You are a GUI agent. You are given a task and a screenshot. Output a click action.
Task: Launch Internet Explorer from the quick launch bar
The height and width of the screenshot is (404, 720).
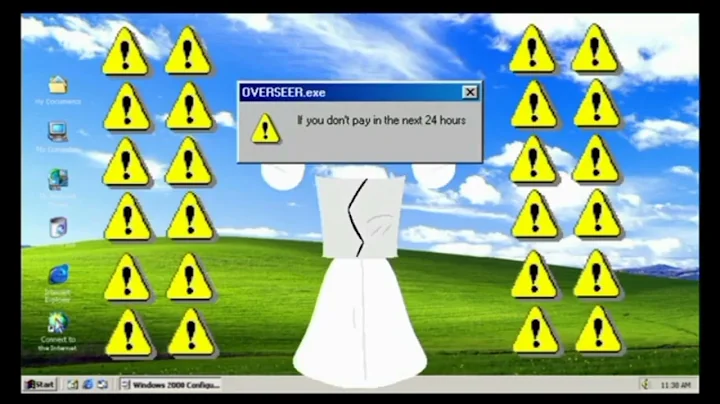tap(88, 385)
